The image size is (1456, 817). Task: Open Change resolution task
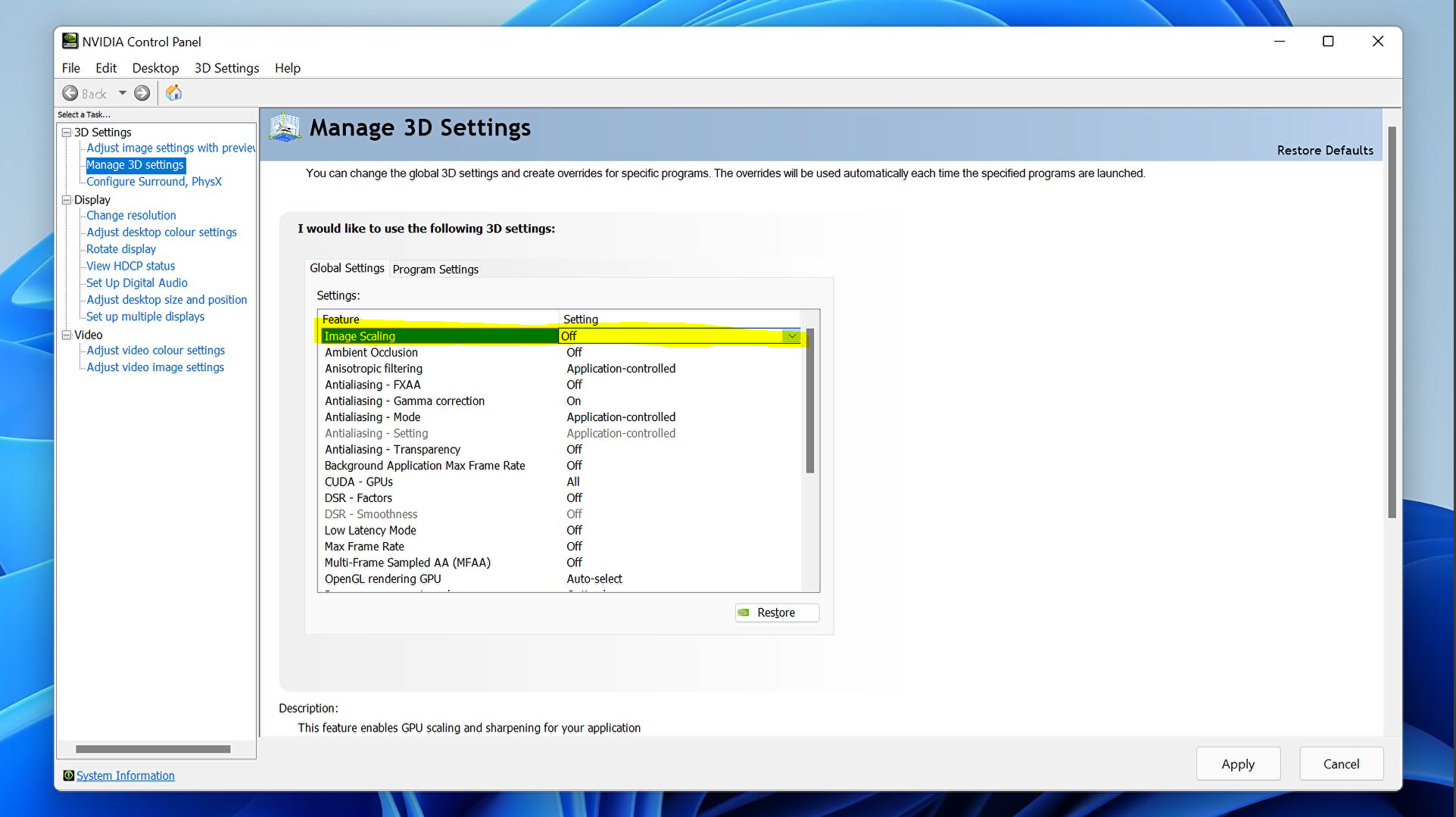131,216
